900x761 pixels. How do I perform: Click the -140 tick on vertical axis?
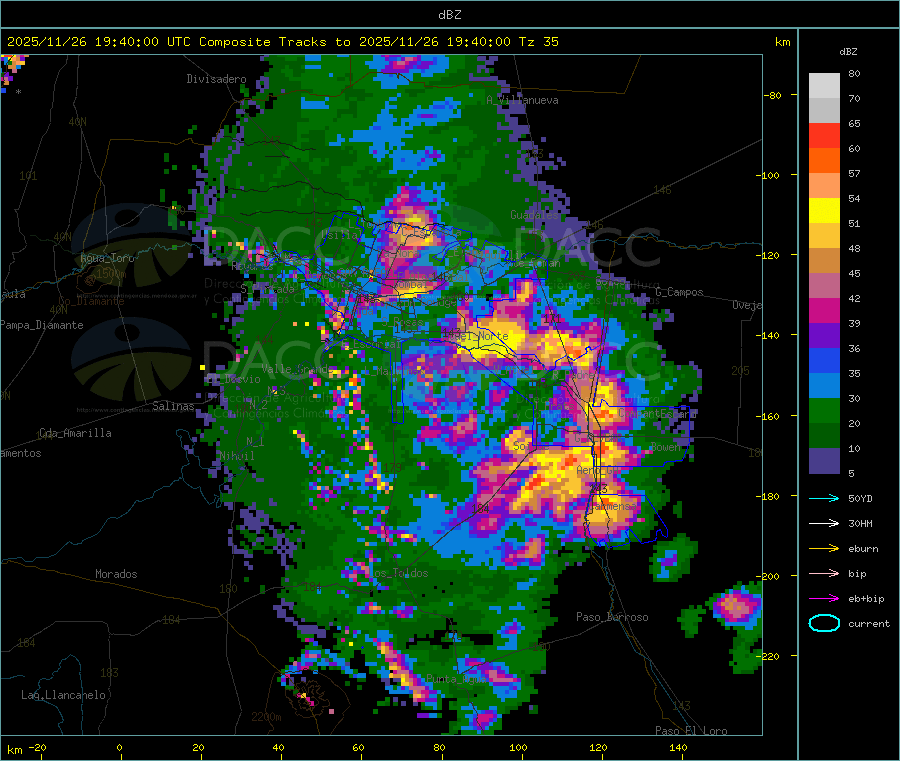point(770,335)
